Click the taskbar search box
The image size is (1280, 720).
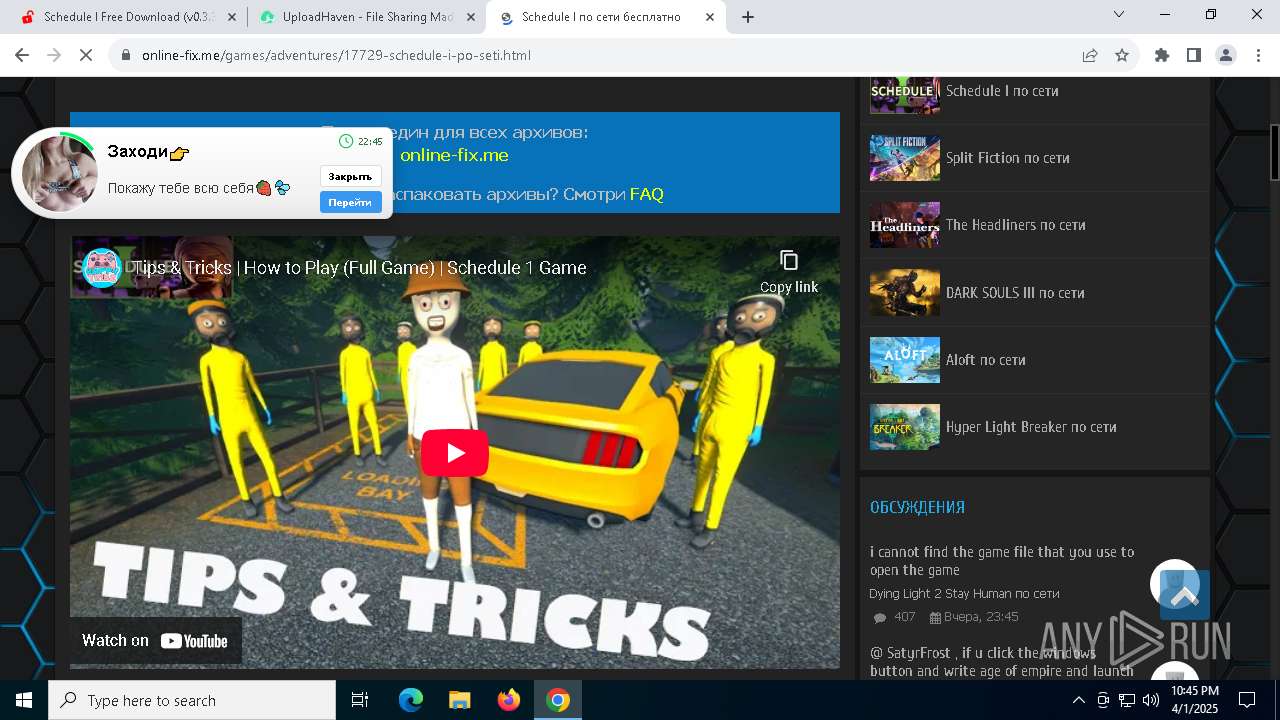pos(192,700)
